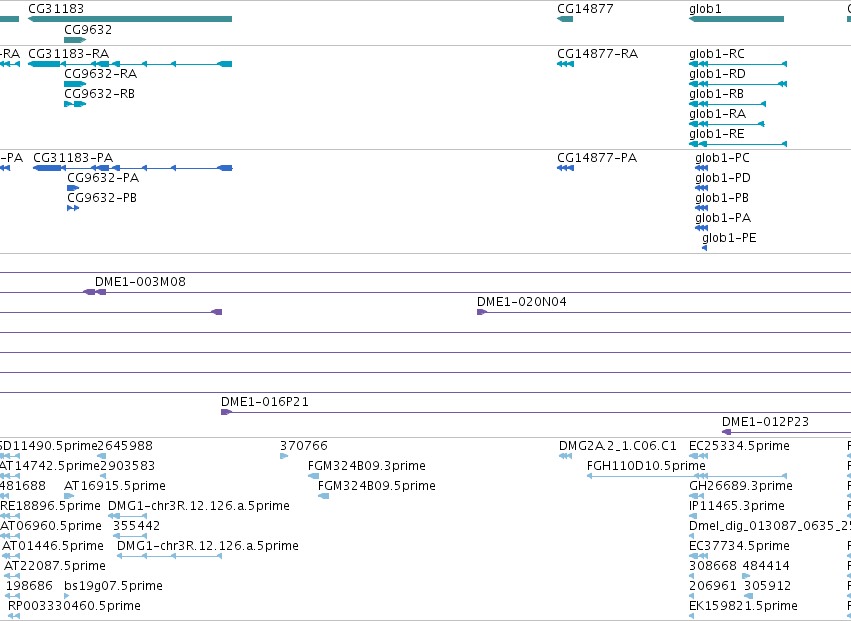The width and height of the screenshot is (851, 621).
Task: Click EST AT01446.5prime
Action: [x=53, y=546]
